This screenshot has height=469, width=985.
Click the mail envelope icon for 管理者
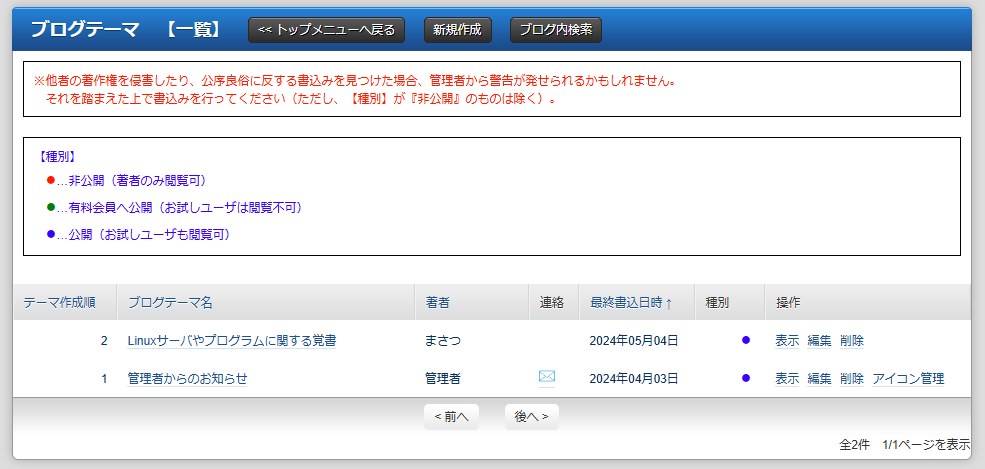[x=546, y=377]
